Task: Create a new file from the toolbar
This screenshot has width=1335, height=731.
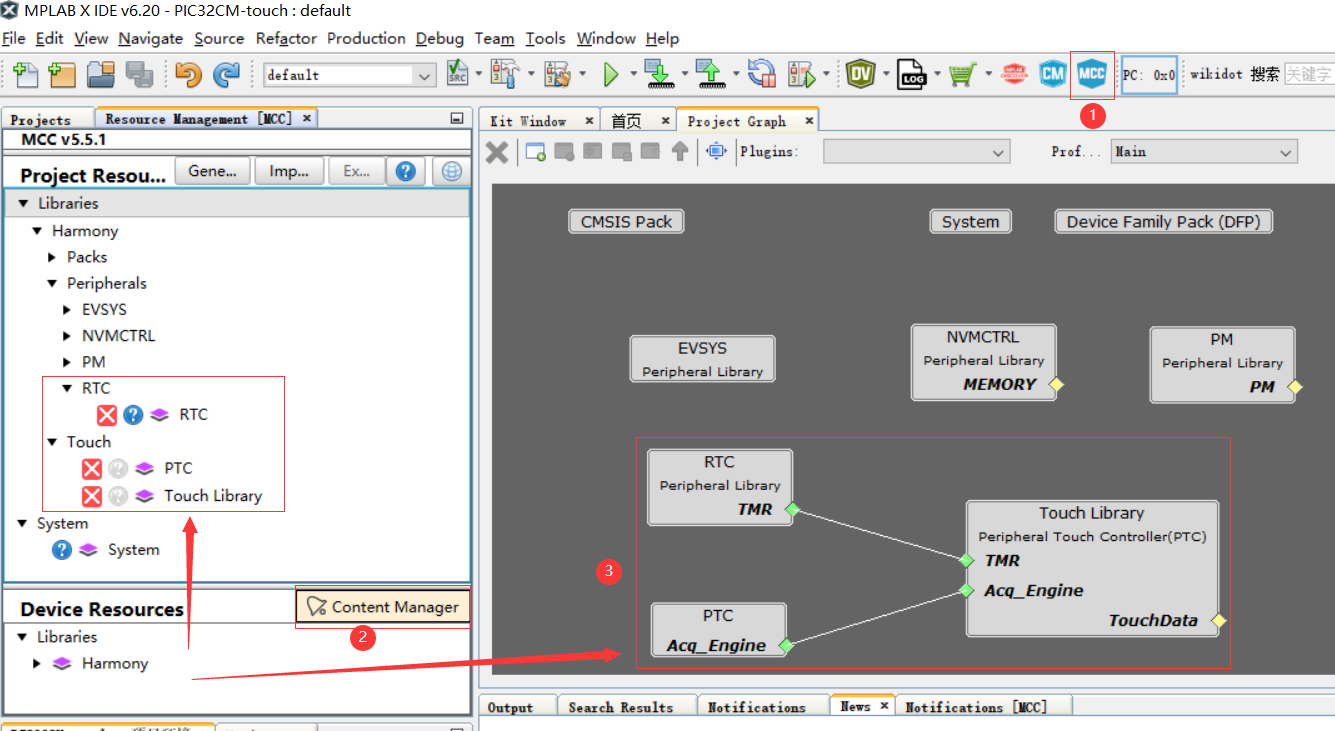Action: pos(25,74)
